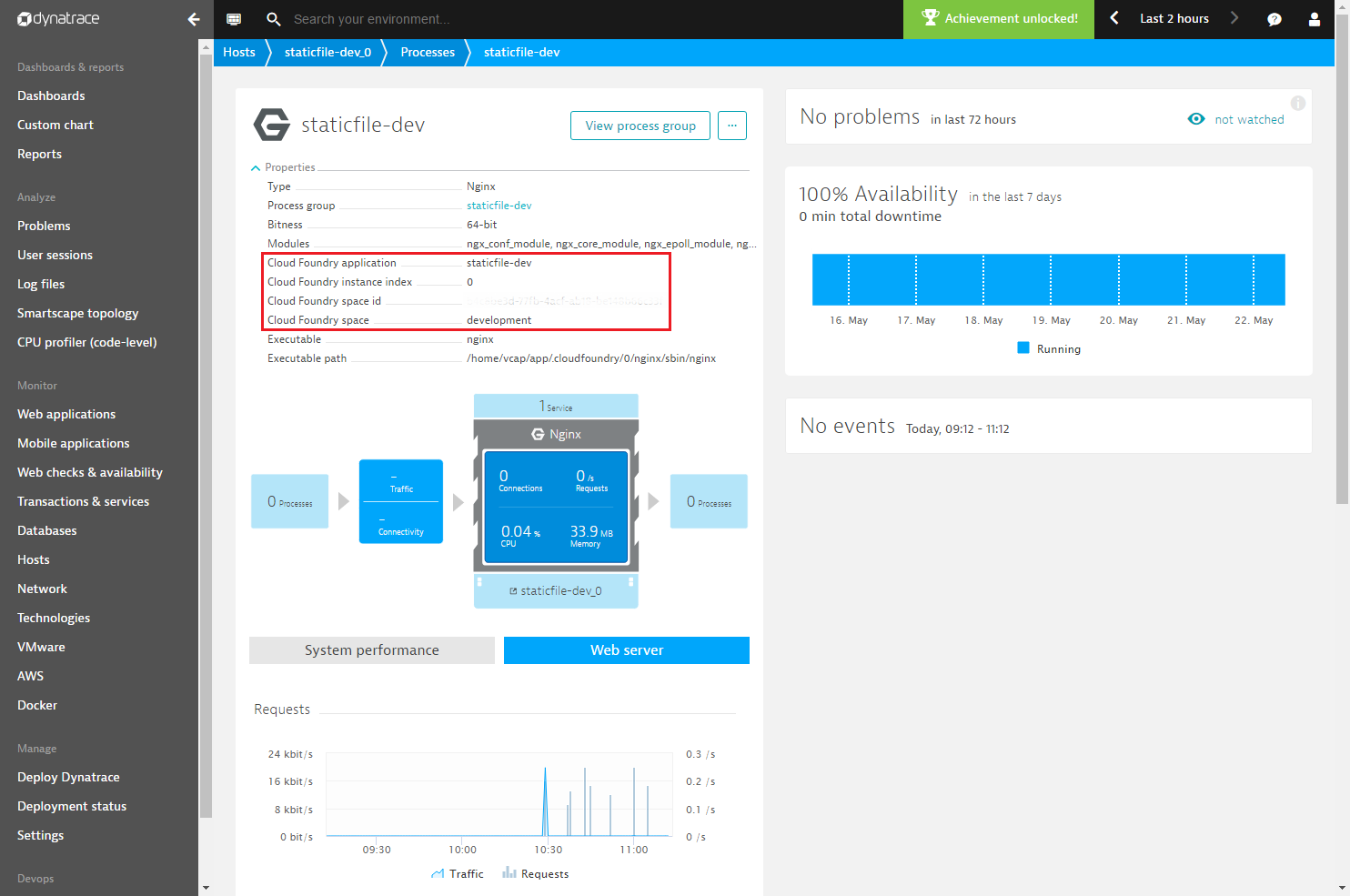Open Hosts in sidebar
The width and height of the screenshot is (1350, 896).
[34, 559]
